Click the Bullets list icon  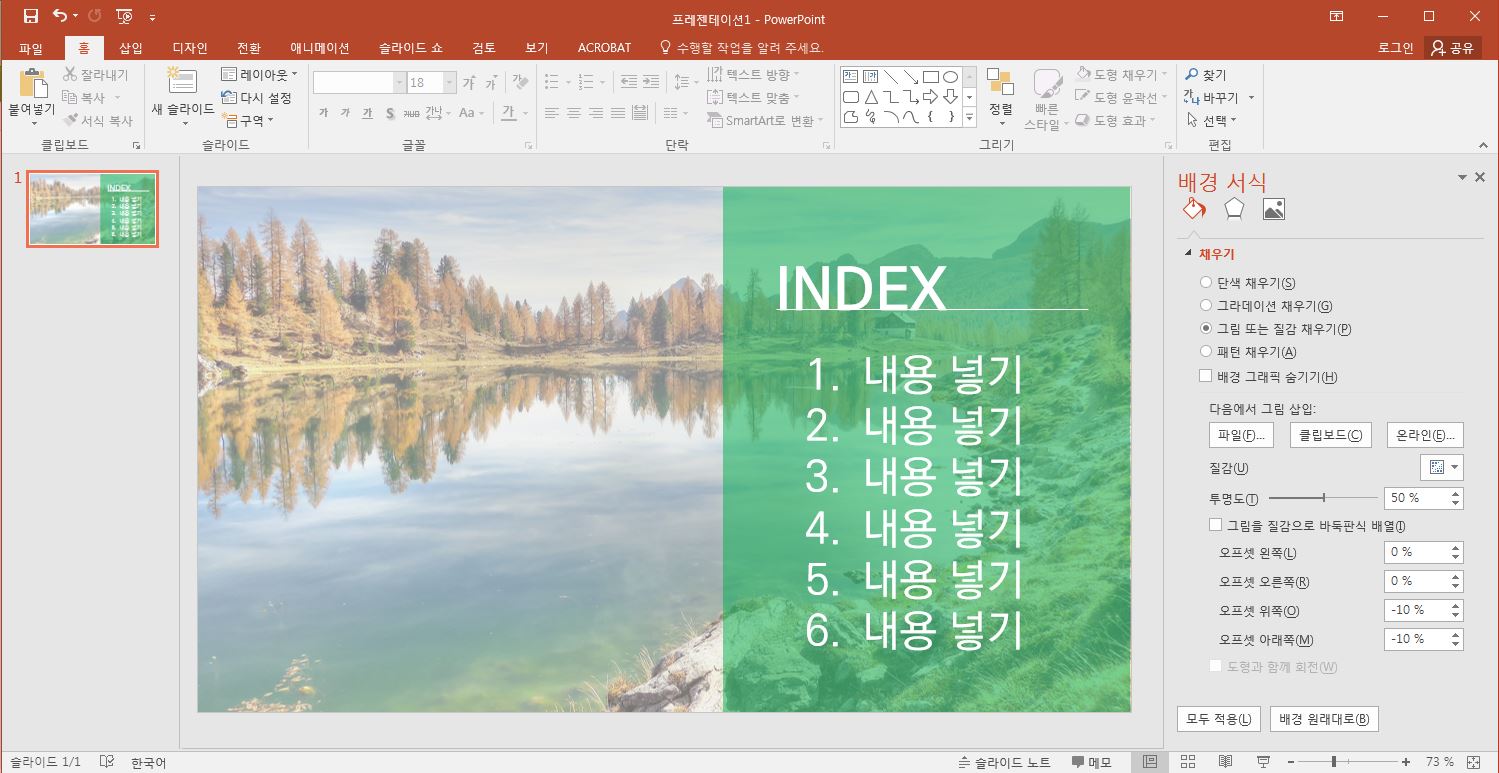[x=552, y=82]
